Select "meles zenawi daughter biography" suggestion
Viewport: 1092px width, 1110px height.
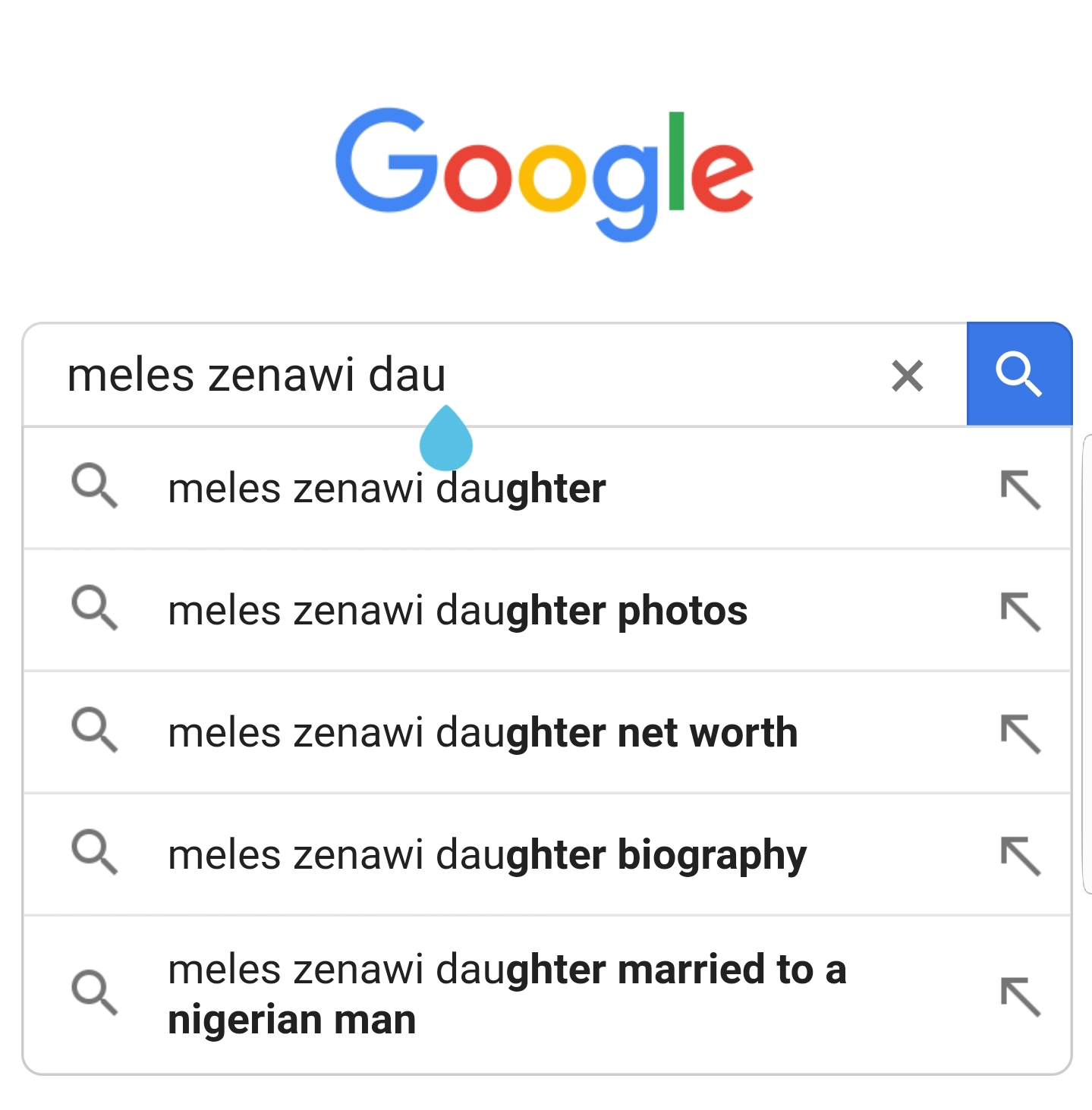coord(486,855)
